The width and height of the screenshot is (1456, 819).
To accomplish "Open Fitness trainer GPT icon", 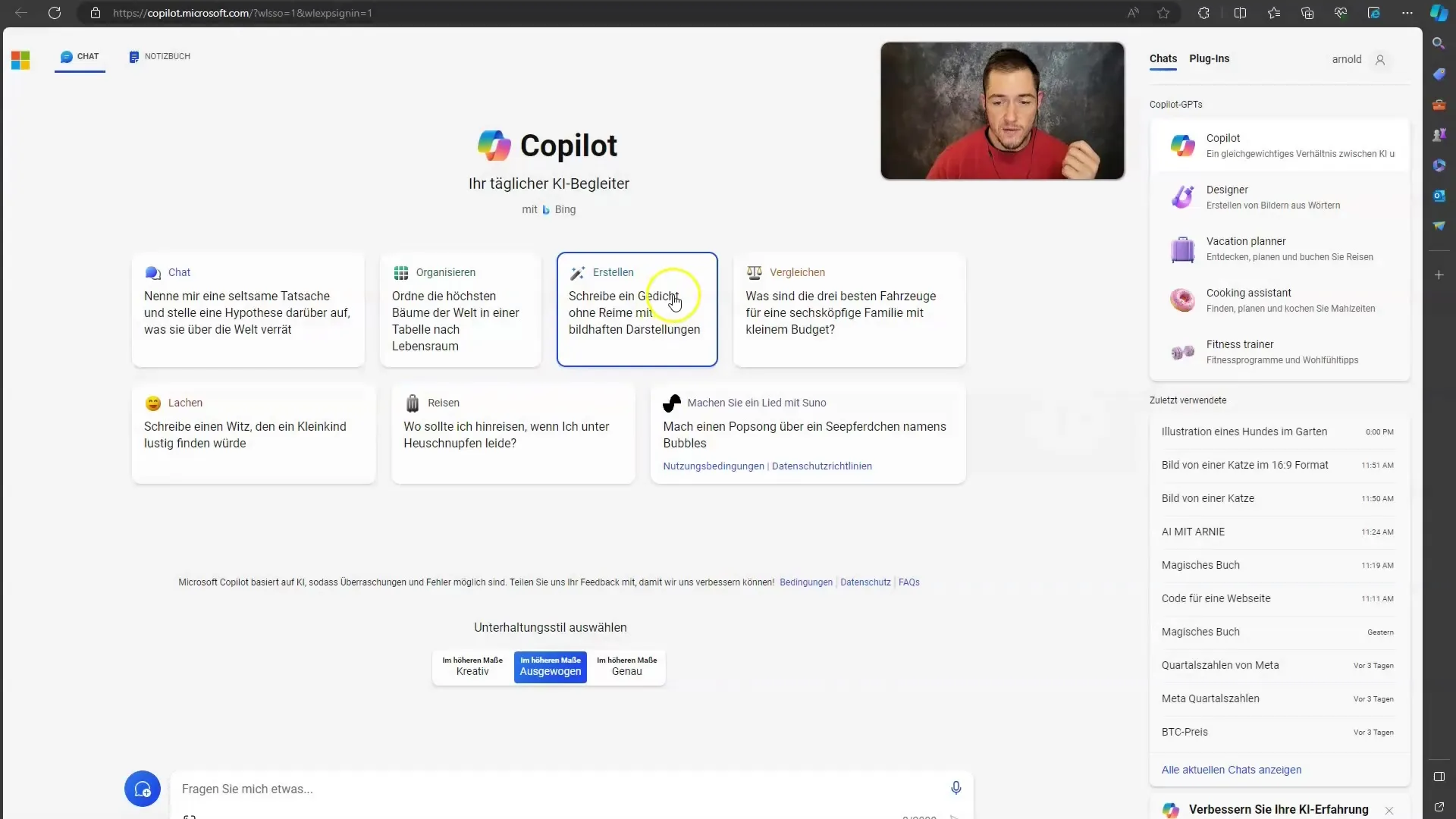I will point(1183,351).
